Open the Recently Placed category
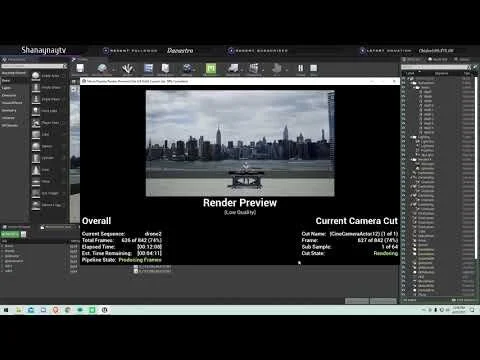 [15, 73]
